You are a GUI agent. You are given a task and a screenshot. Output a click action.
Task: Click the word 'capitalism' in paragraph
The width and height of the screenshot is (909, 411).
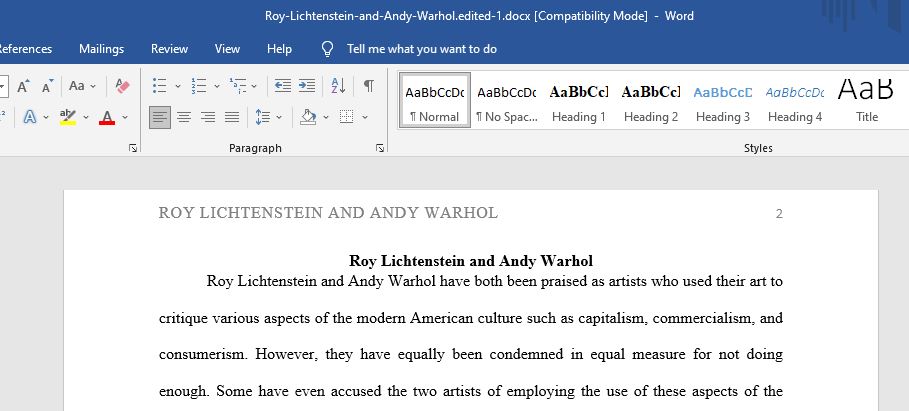point(612,319)
